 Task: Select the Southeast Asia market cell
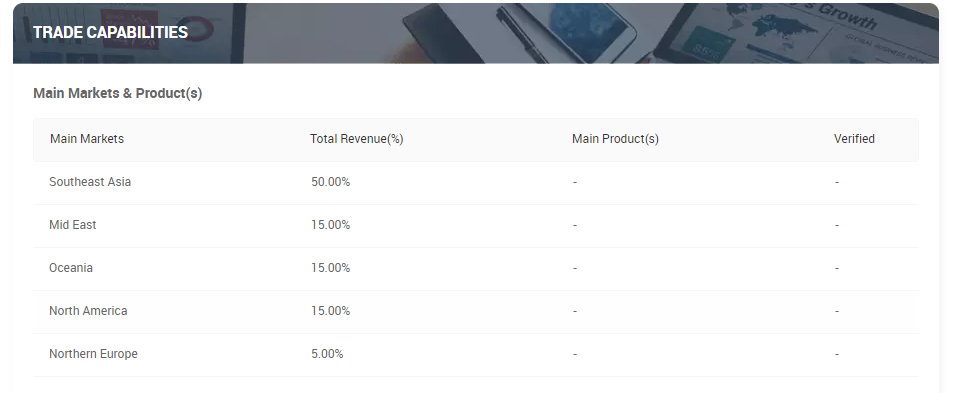(x=90, y=182)
